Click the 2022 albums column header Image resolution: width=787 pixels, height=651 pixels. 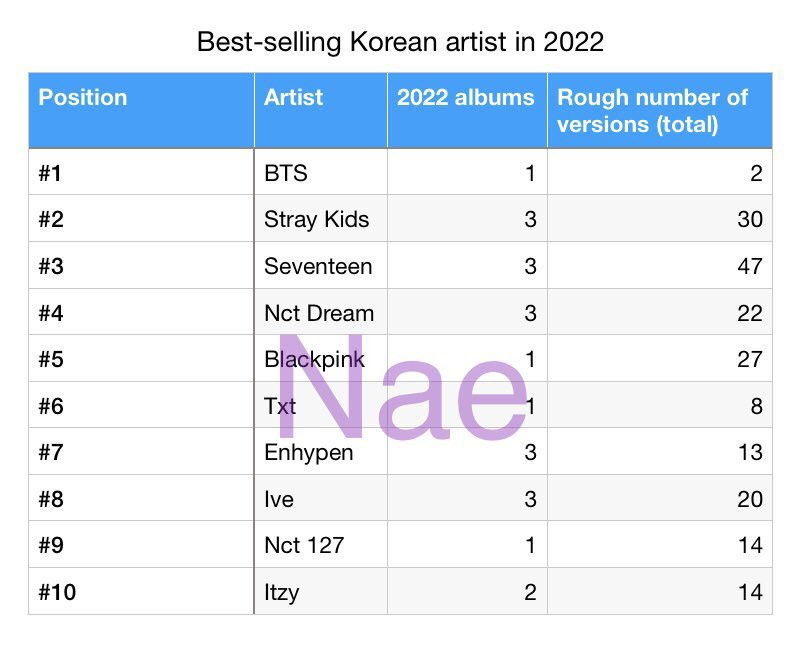[467, 110]
